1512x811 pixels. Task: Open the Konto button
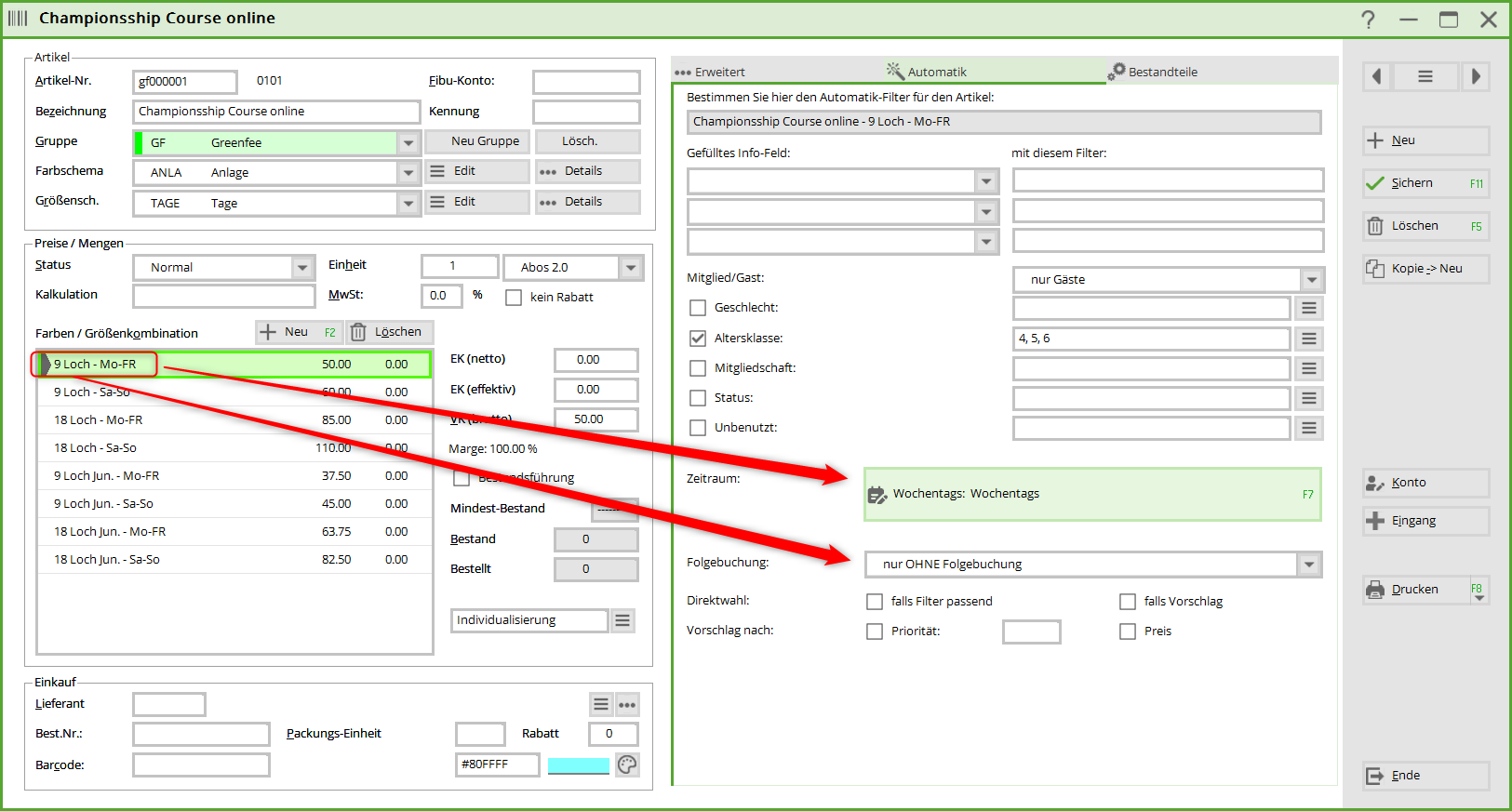tap(1425, 483)
